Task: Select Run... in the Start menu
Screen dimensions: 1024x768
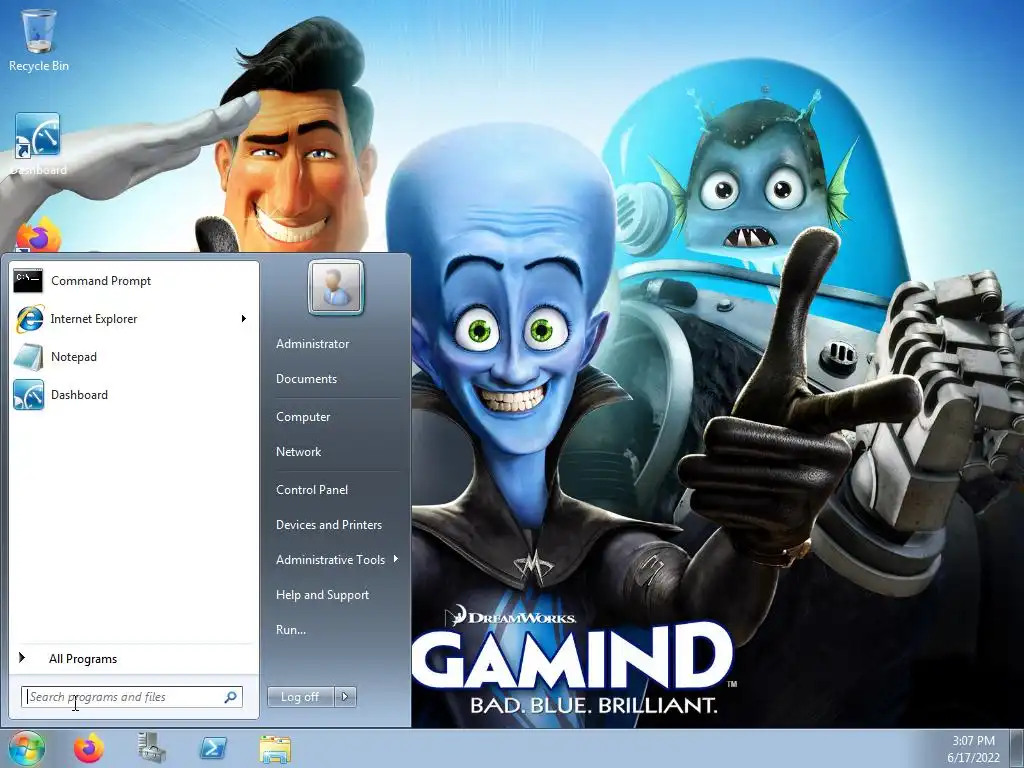Action: [x=291, y=630]
